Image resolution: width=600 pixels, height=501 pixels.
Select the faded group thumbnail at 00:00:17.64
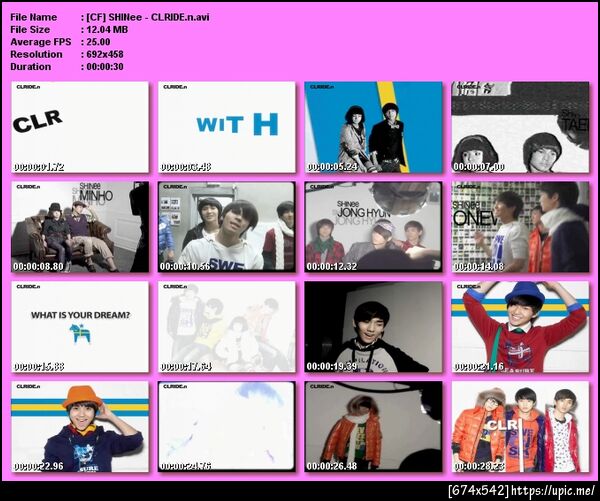(227, 327)
